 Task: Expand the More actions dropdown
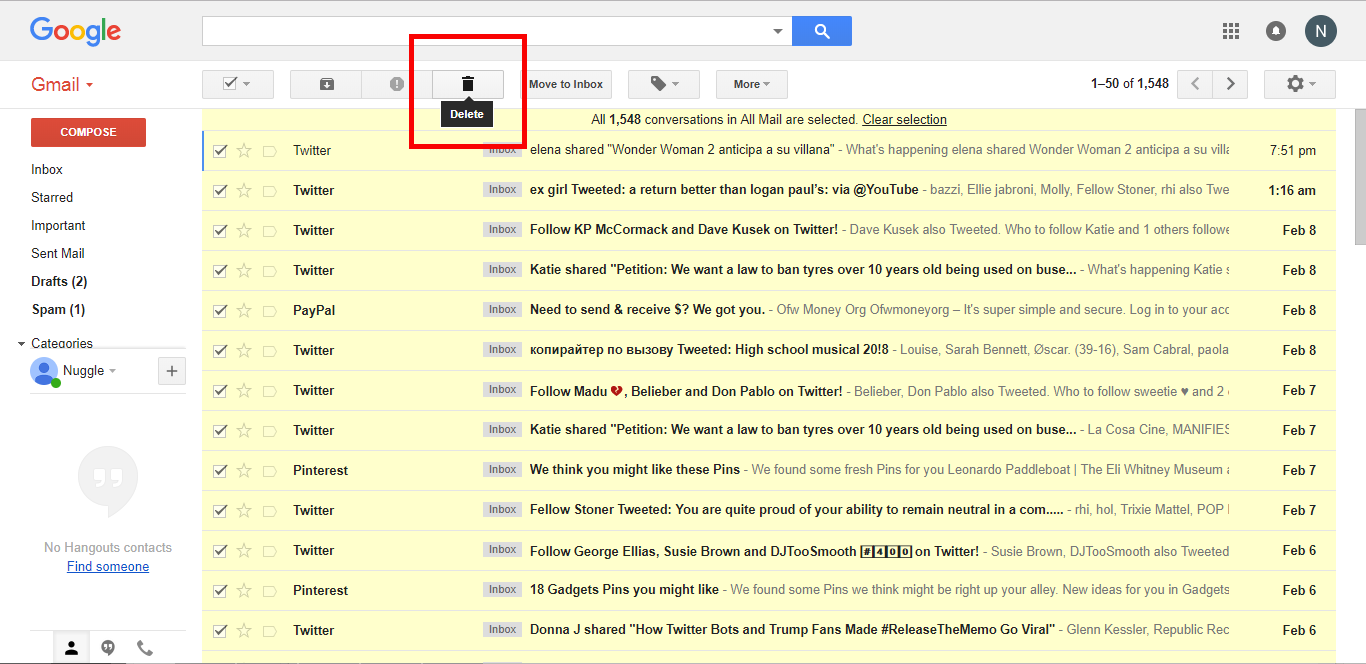(x=751, y=84)
